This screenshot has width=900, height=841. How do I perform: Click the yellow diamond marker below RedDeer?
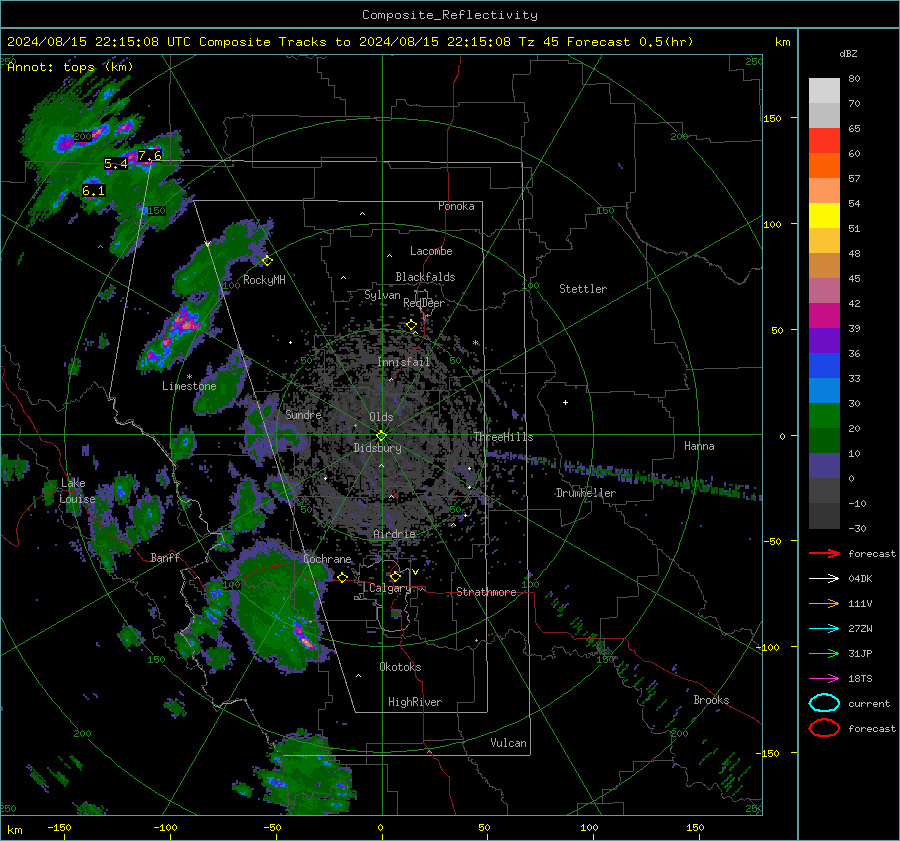coord(411,325)
